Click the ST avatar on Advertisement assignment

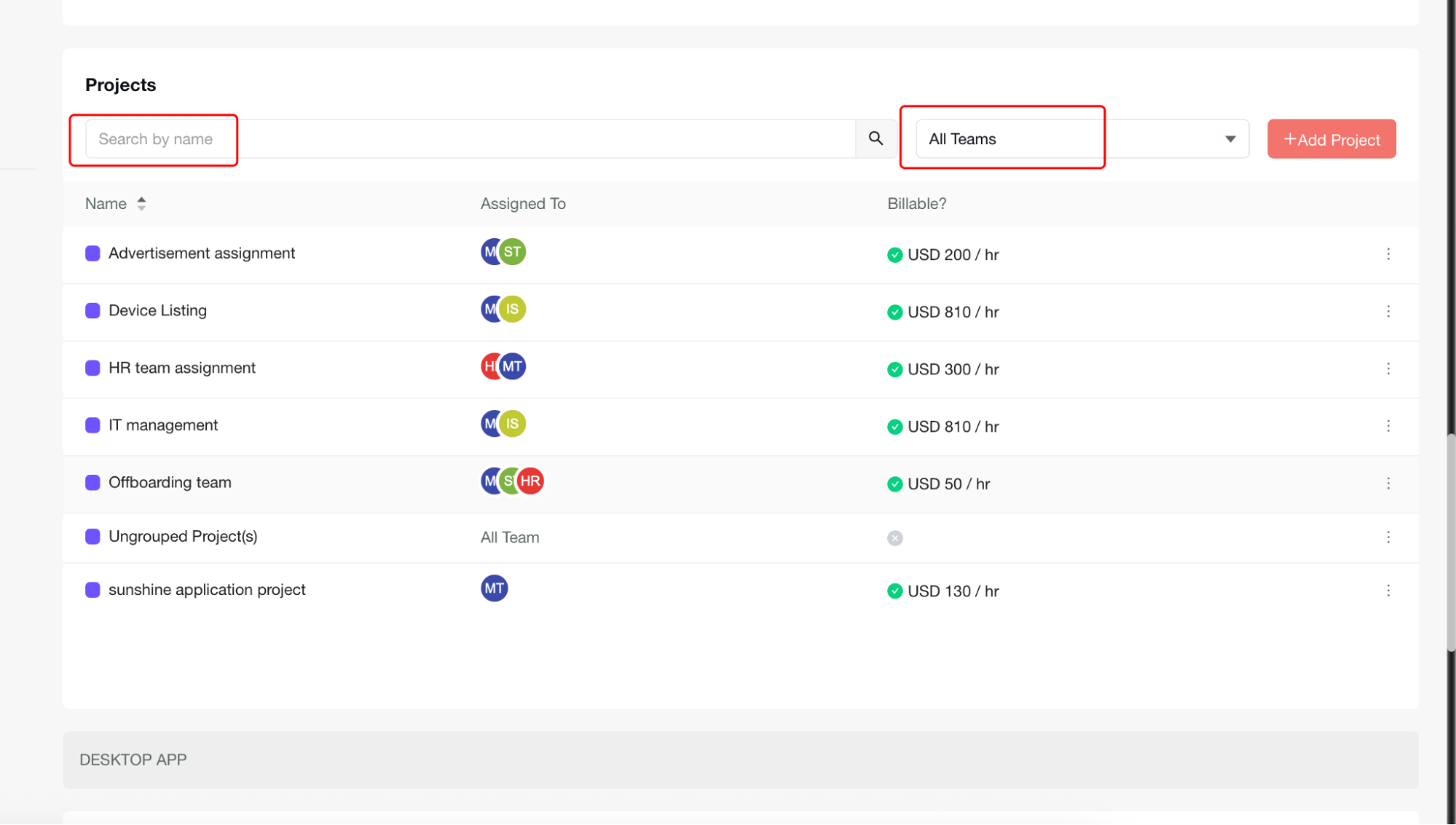513,252
